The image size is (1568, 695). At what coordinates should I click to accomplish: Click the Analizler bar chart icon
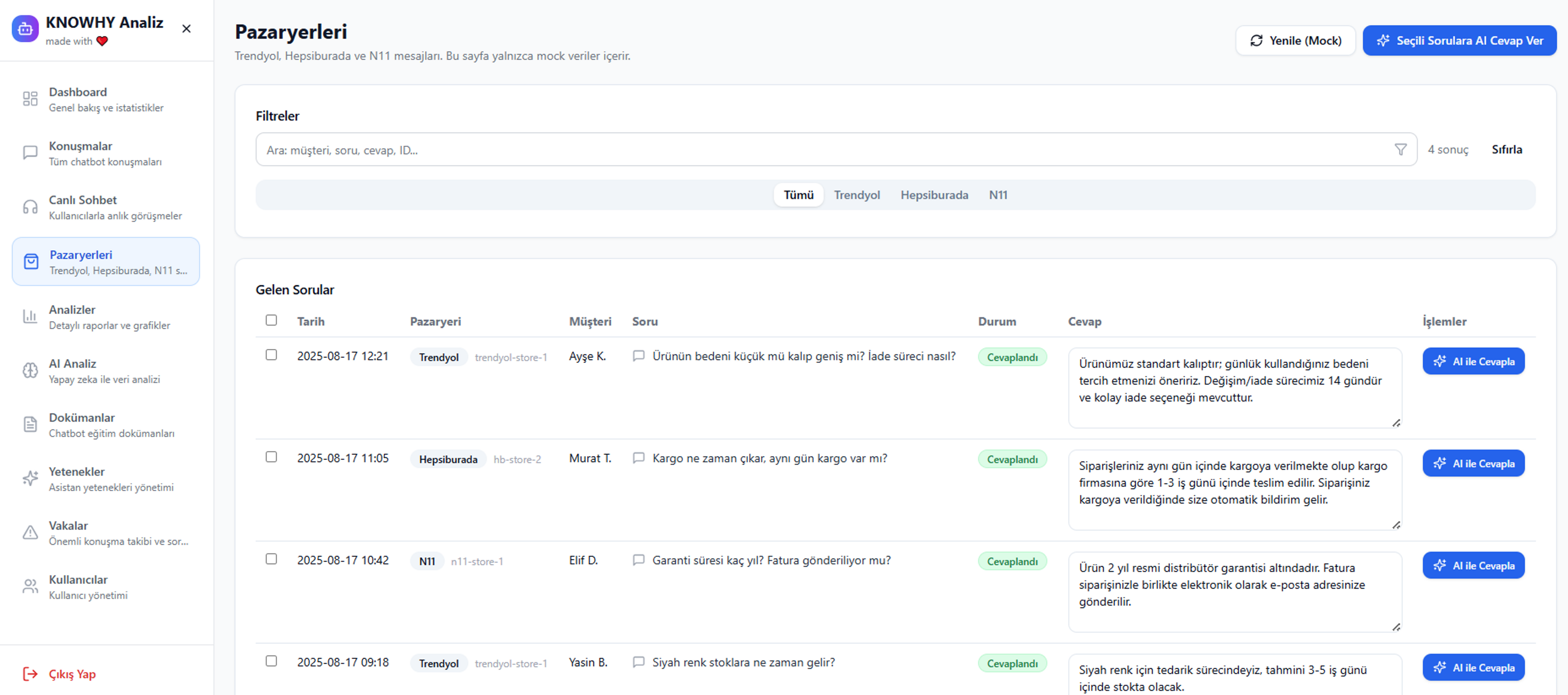point(31,316)
